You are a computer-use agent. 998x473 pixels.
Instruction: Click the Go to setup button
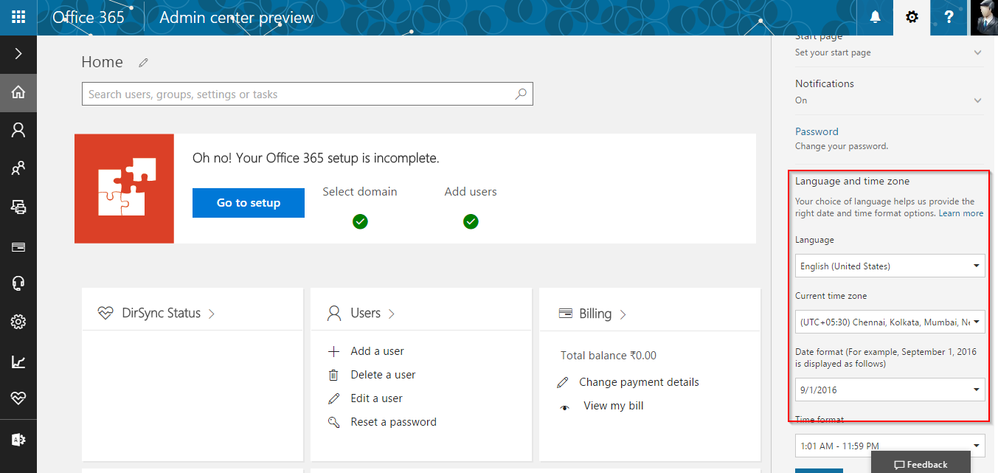click(x=248, y=203)
